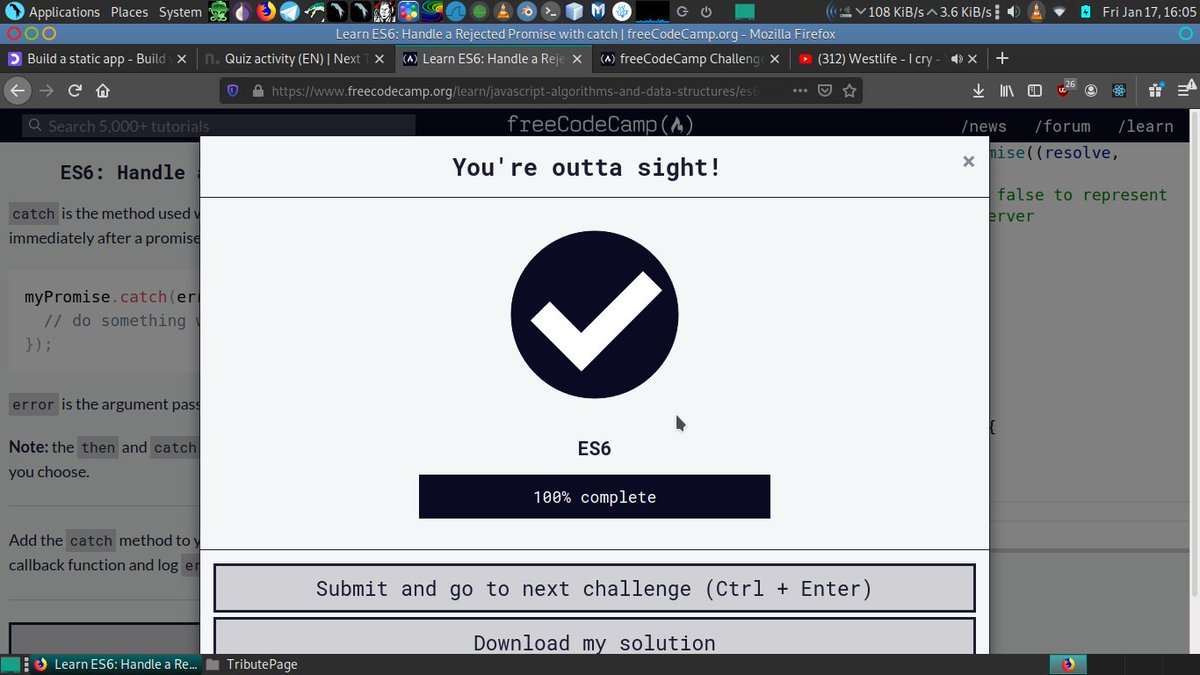Open the React Developer Tools extension icon
The height and width of the screenshot is (675, 1200).
(1119, 91)
